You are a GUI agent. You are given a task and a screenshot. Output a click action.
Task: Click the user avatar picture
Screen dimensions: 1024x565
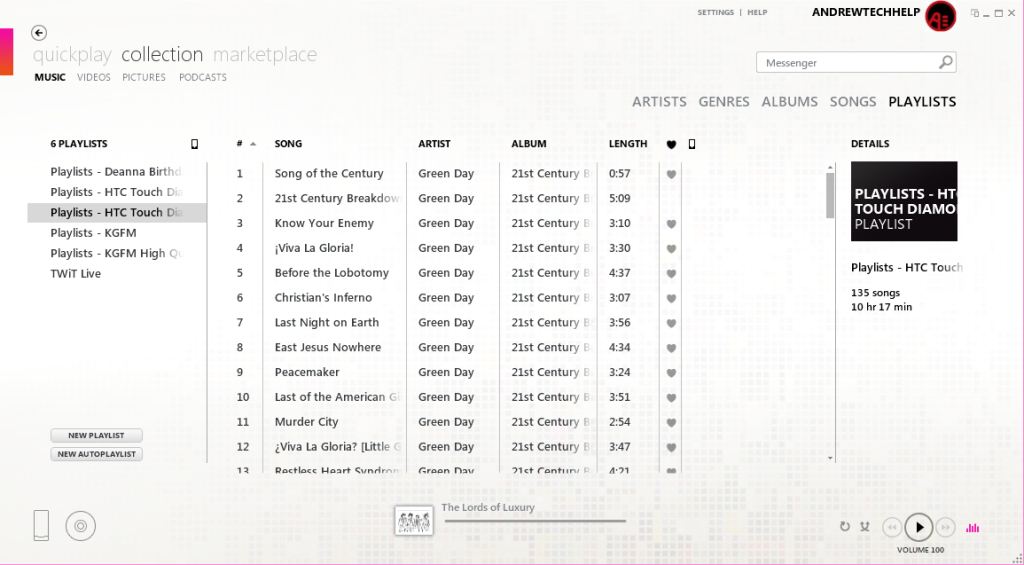pyautogui.click(x=940, y=15)
